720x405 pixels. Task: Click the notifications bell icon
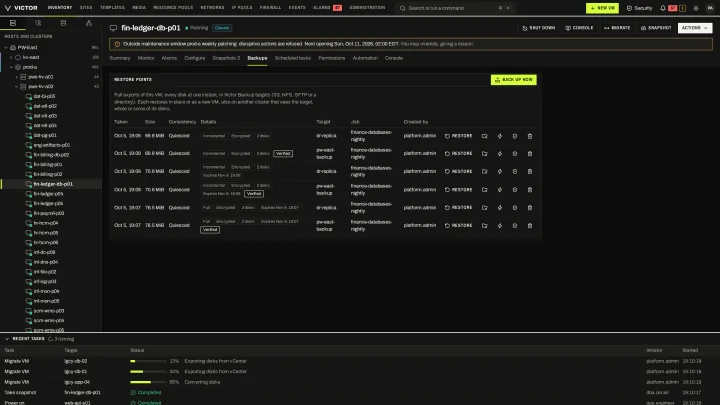[x=663, y=8]
